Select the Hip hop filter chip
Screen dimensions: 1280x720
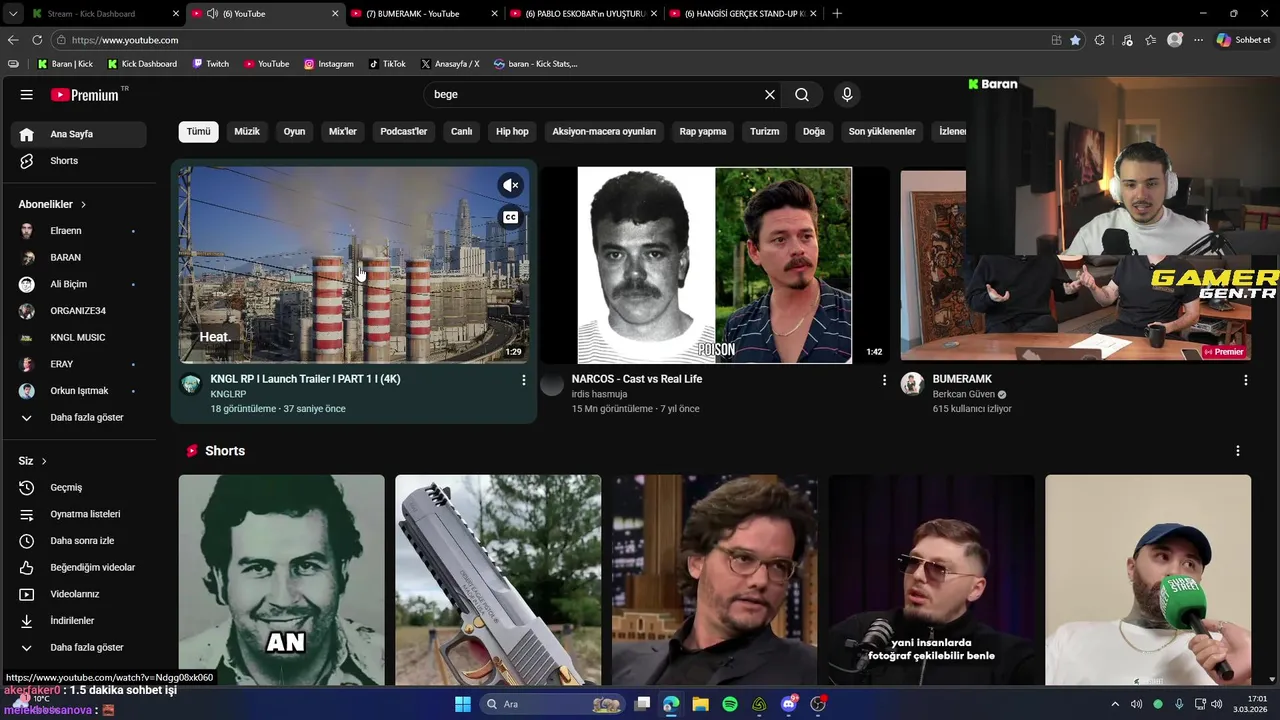pyautogui.click(x=512, y=132)
